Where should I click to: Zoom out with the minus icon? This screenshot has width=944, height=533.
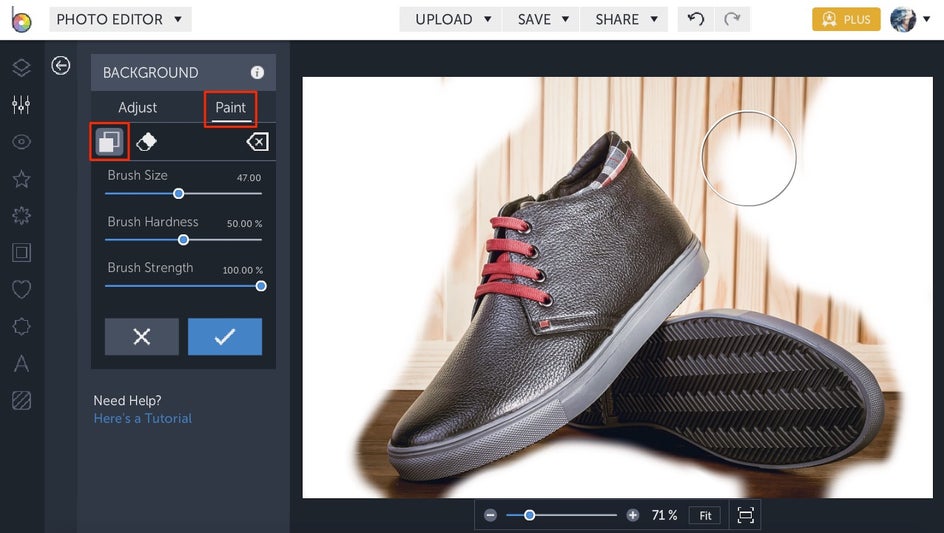point(490,516)
